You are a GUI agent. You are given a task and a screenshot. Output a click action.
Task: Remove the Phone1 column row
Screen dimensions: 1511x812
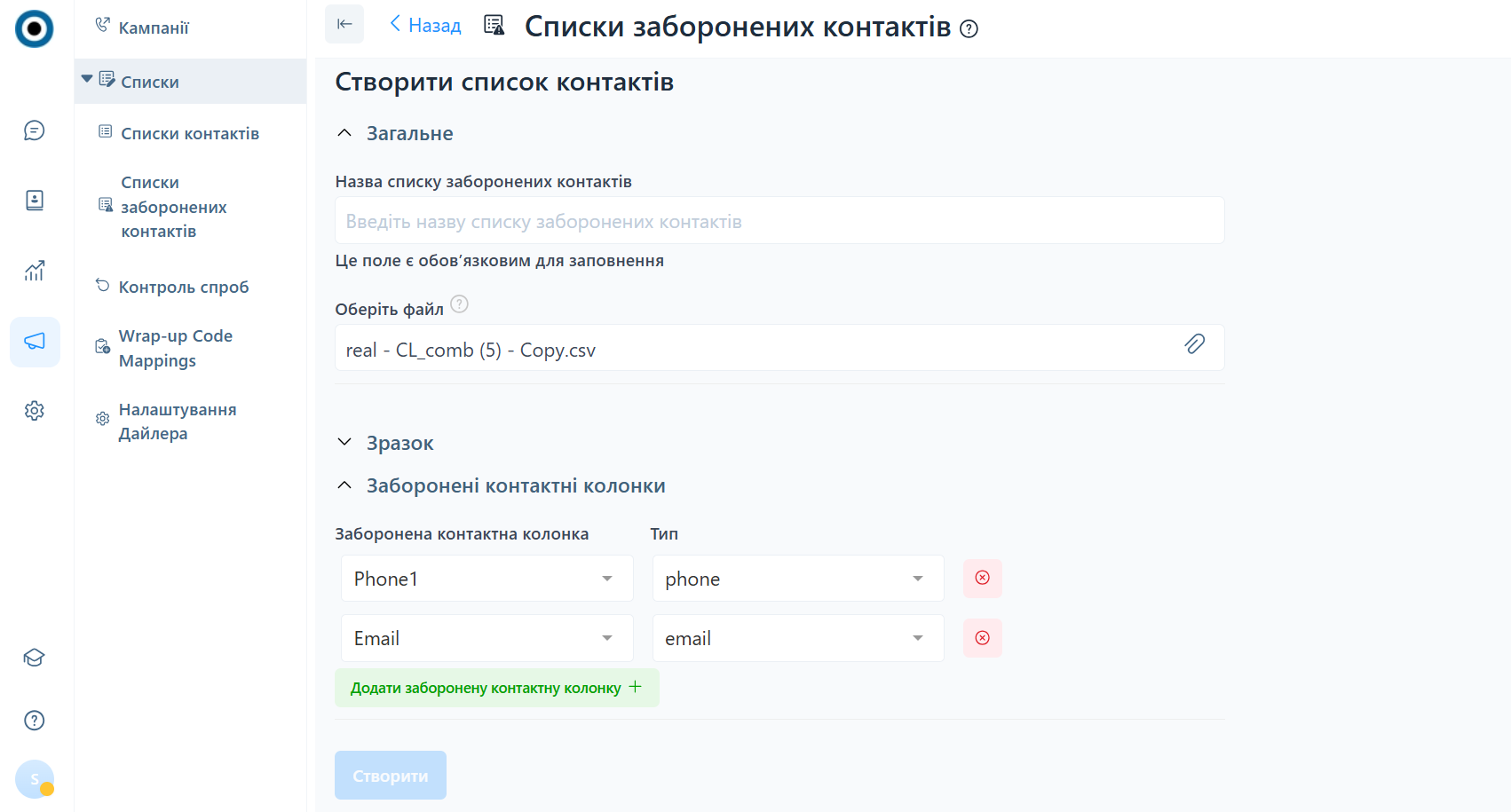point(982,578)
